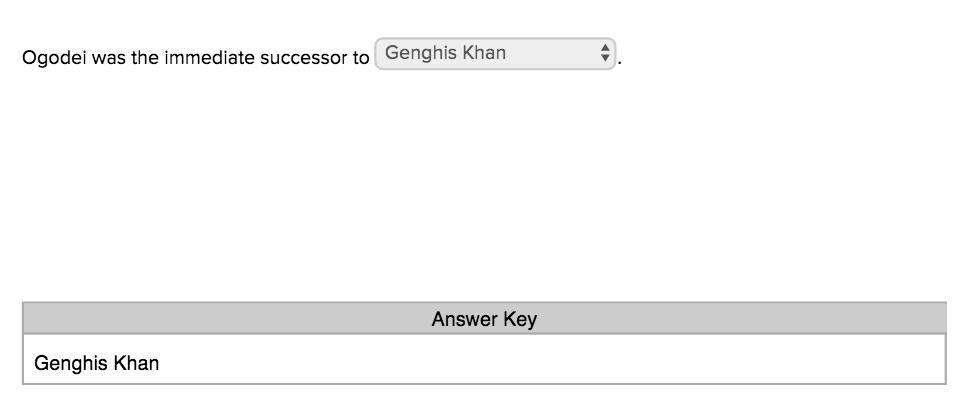Click the 'Genghis Khan' text inside the dropdown
The image size is (974, 414).
click(x=445, y=54)
